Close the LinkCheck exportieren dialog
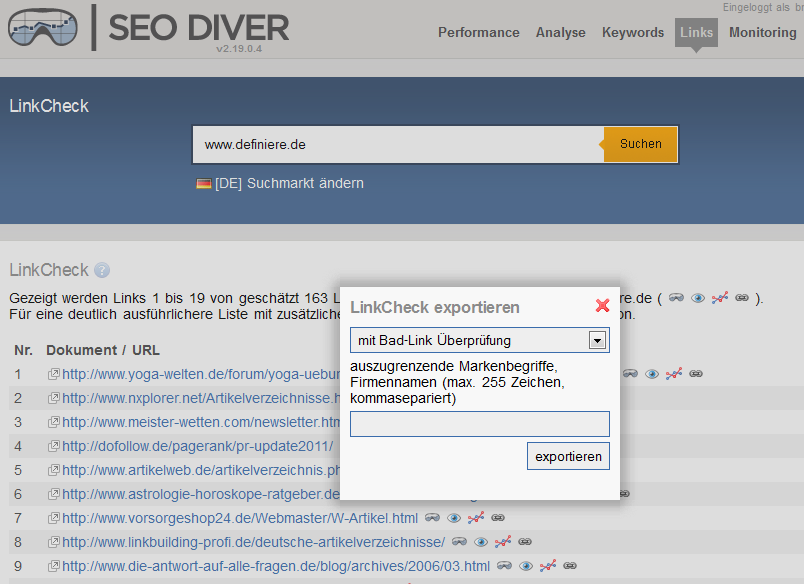The image size is (804, 584). (602, 306)
